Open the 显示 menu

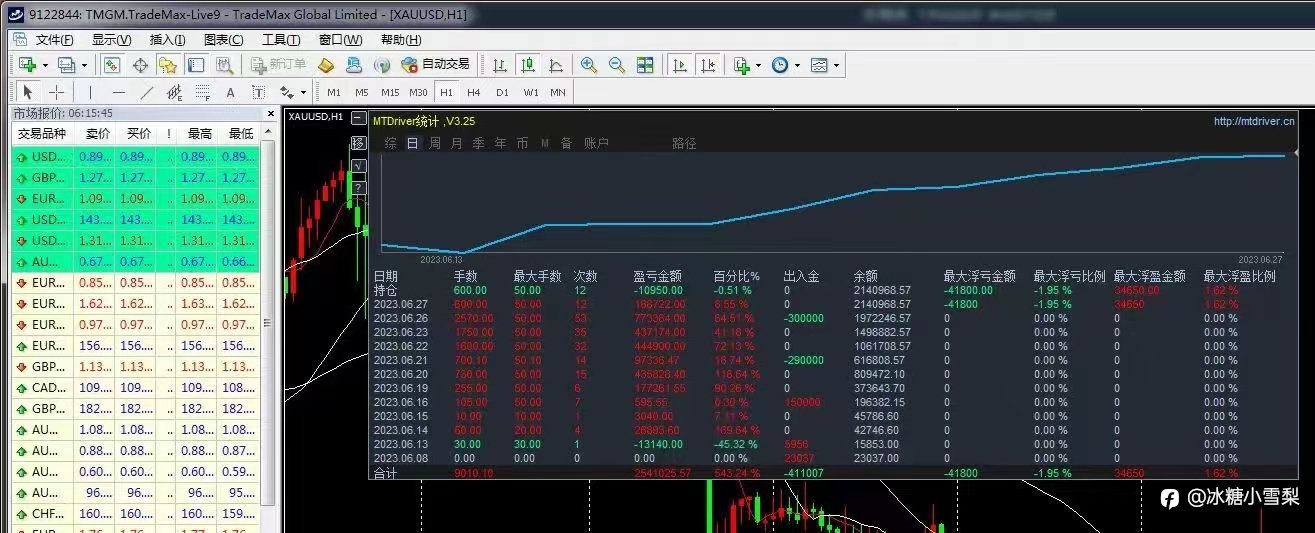coord(111,40)
